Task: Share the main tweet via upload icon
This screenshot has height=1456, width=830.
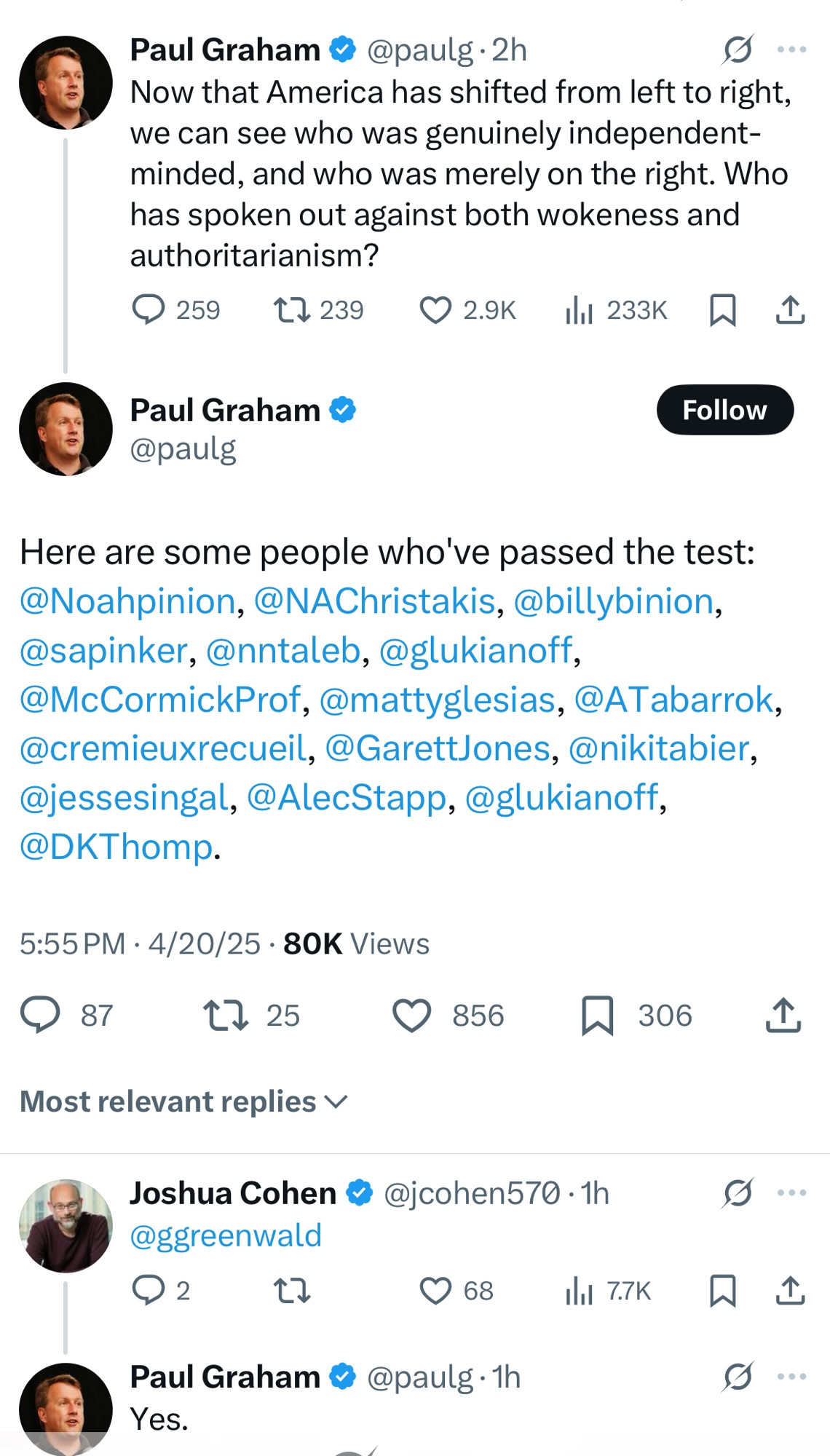Action: coord(783,1015)
